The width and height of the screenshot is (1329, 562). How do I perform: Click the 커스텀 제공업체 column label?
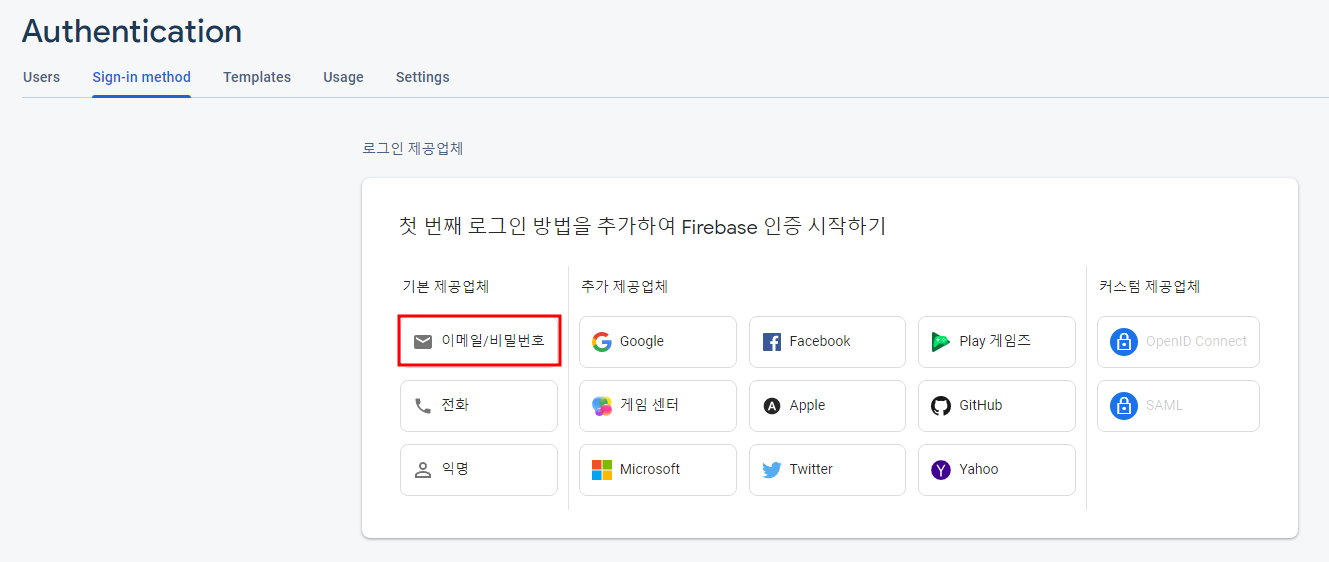tap(1149, 287)
